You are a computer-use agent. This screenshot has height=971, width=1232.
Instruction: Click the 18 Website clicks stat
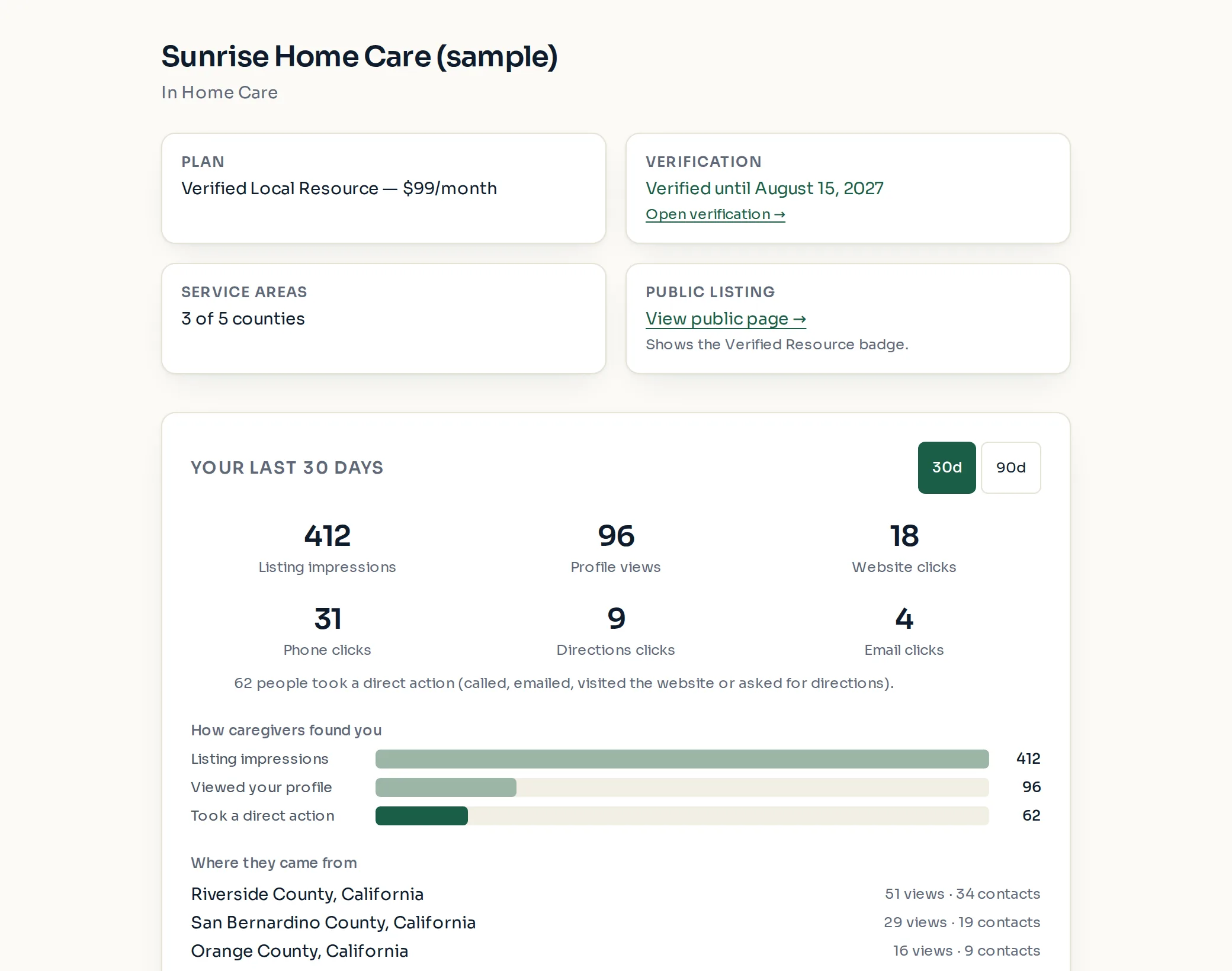904,548
